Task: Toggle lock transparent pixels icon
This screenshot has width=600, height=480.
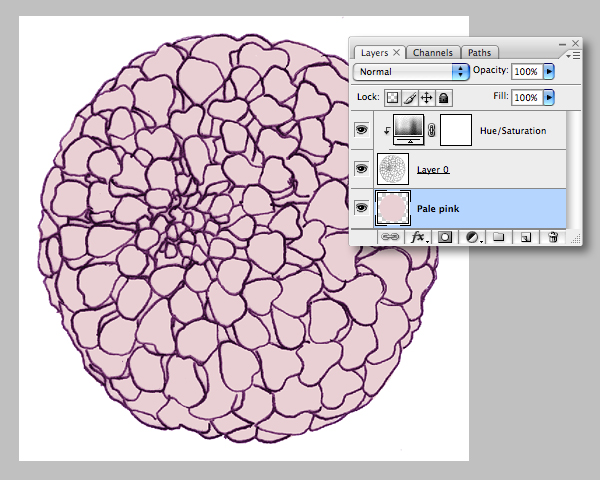Action: pyautogui.click(x=392, y=98)
